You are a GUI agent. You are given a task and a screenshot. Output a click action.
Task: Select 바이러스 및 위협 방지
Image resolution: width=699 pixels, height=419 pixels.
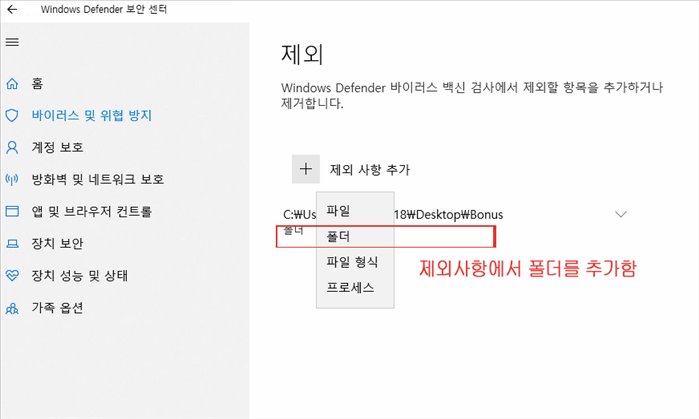[92, 115]
